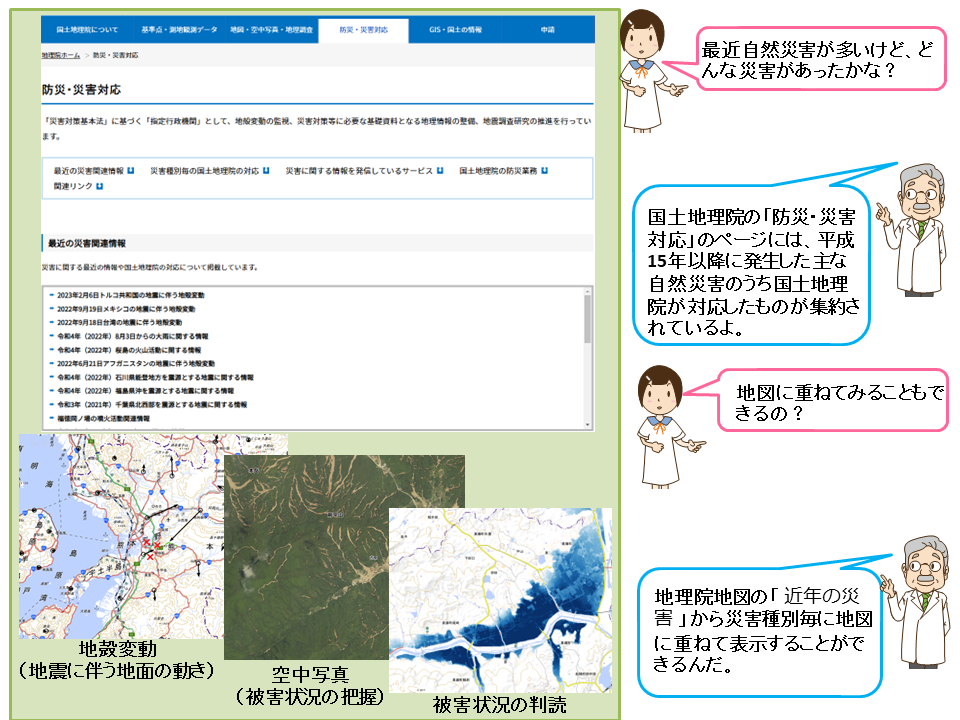Open 石川県能登地方を震源とする地震 link
Viewport: 960px width, 720px height.
(x=156, y=377)
